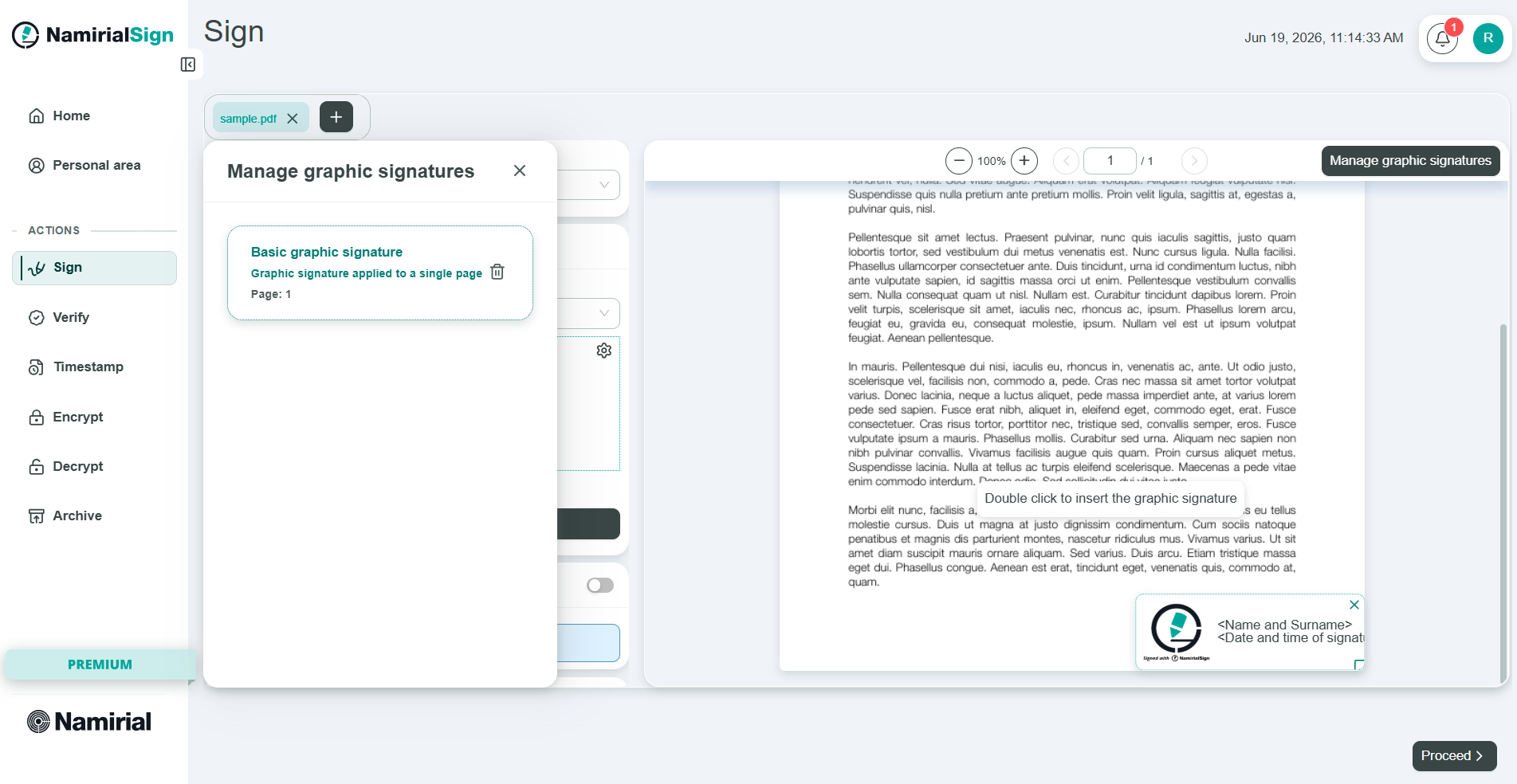Click the light blue button in the sign panel
The height and width of the screenshot is (784, 1517).
coord(588,643)
